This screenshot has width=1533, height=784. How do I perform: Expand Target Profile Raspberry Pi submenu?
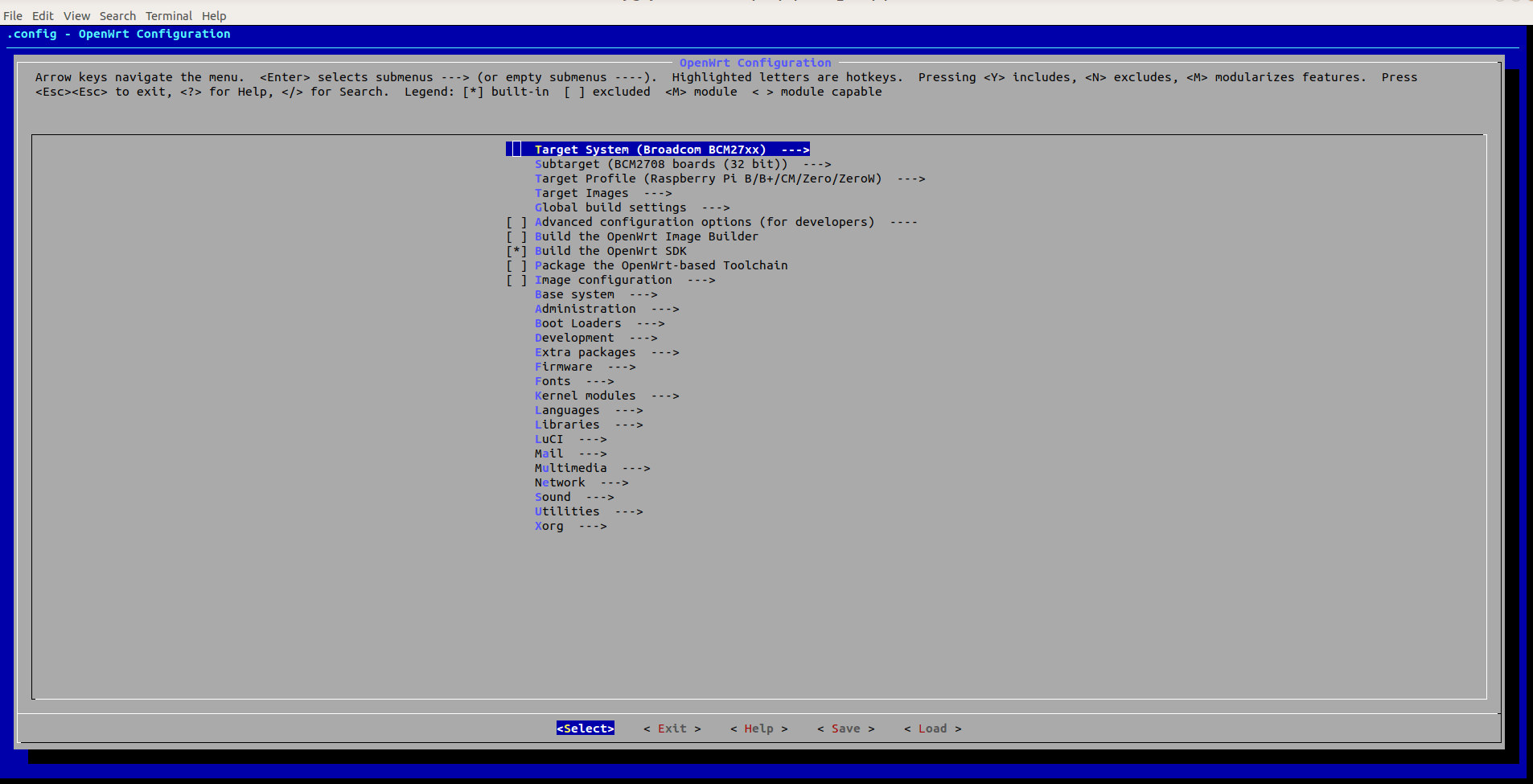[730, 179]
